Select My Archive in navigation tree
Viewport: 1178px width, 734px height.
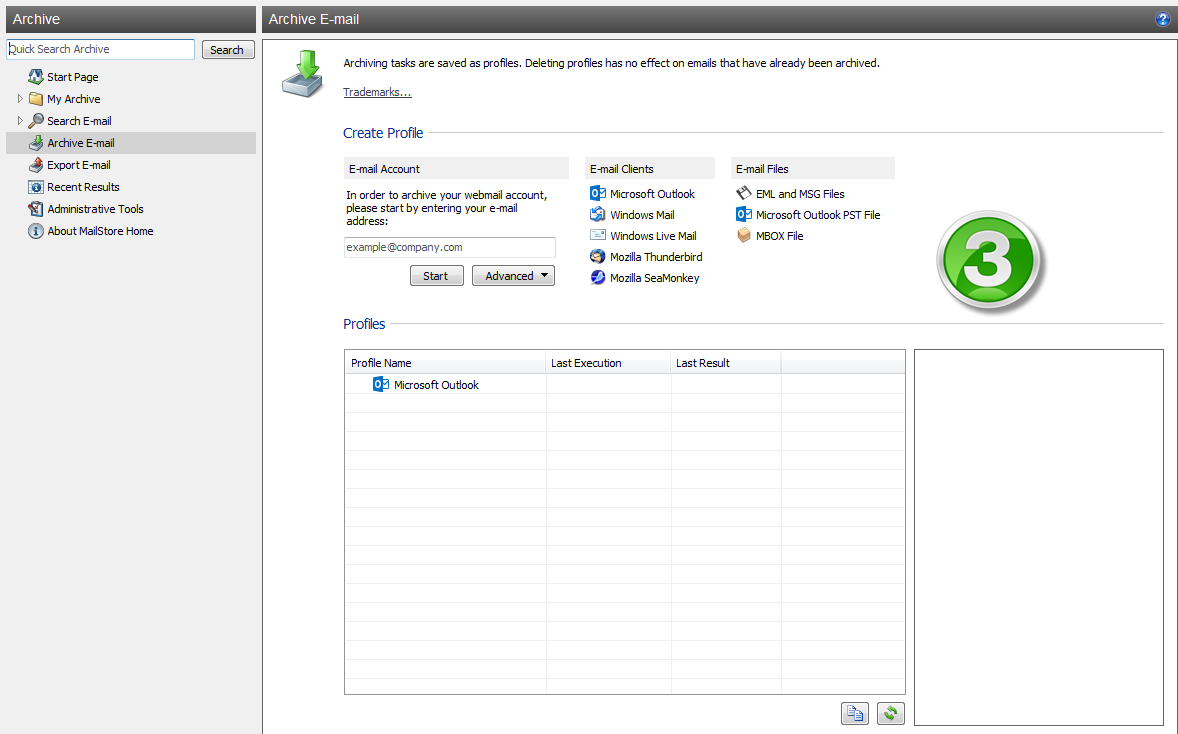(x=74, y=98)
